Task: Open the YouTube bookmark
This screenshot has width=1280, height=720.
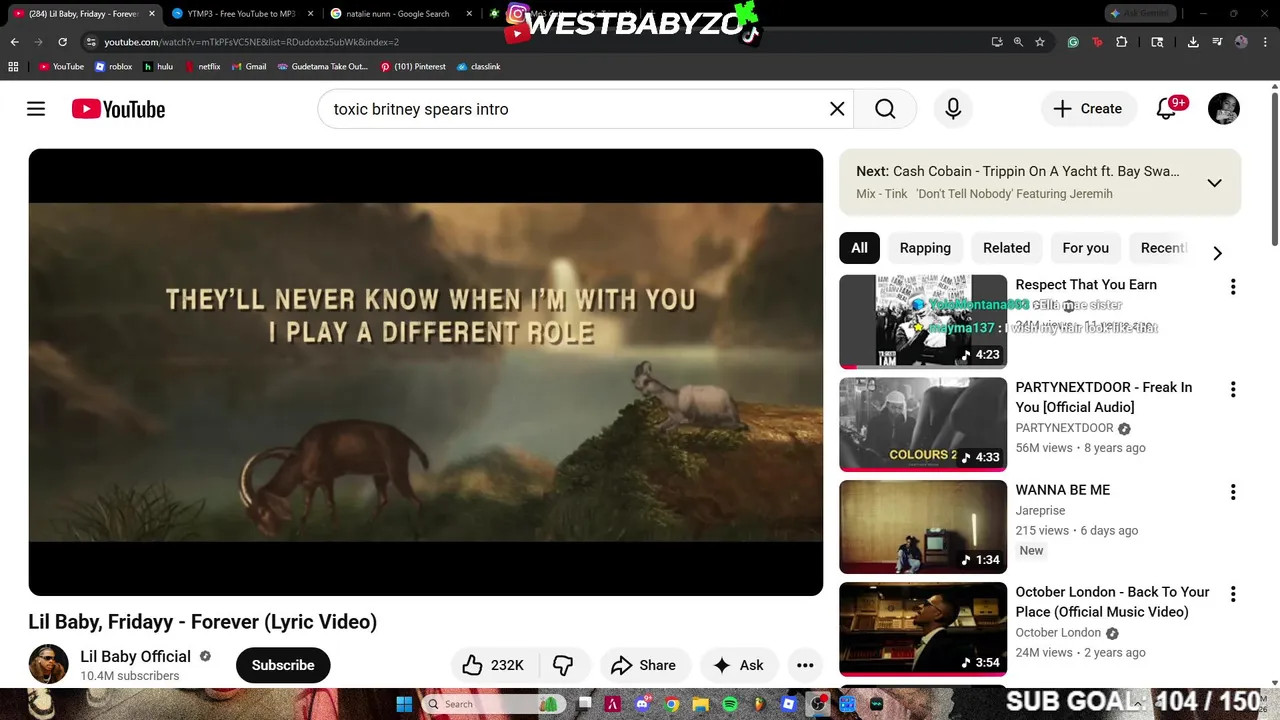Action: pos(61,66)
